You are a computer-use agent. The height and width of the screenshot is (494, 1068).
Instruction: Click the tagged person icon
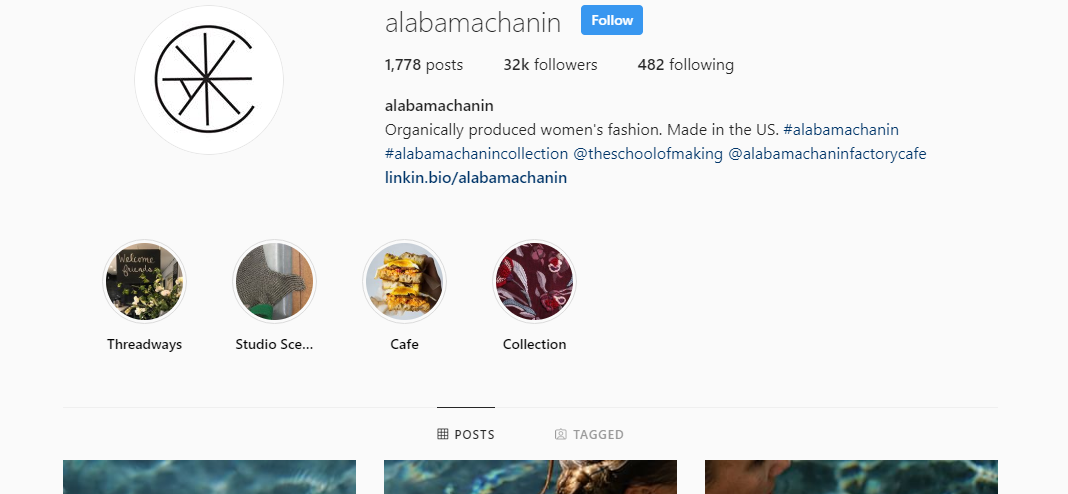click(561, 435)
